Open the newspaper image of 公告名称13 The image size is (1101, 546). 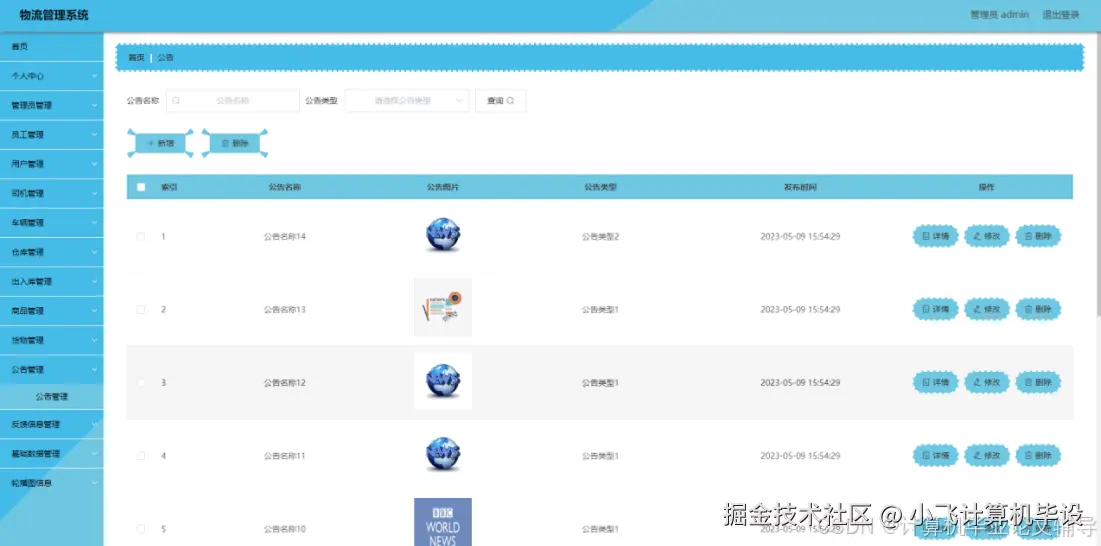[442, 307]
